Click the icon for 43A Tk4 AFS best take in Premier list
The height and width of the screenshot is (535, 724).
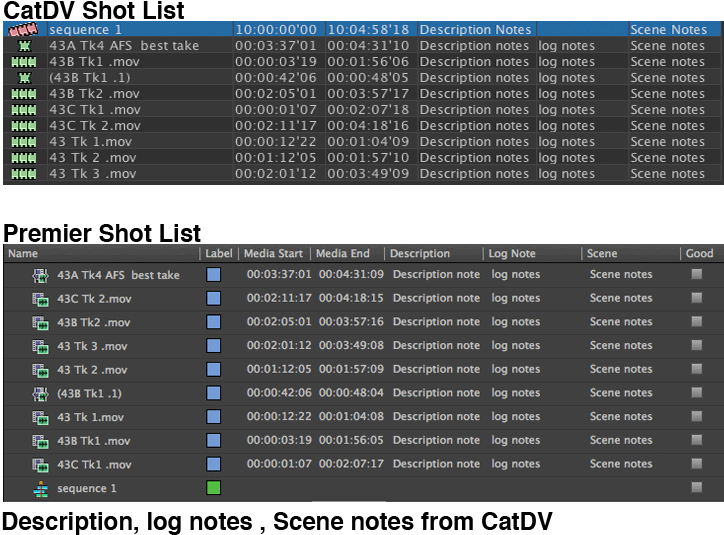click(40, 275)
